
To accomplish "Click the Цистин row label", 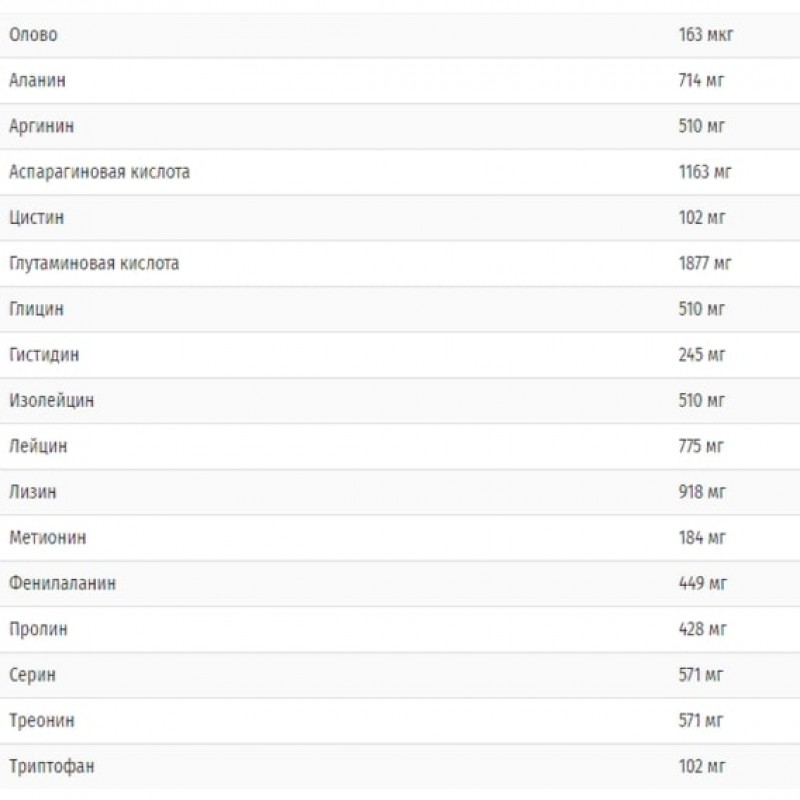I will 37,218.
